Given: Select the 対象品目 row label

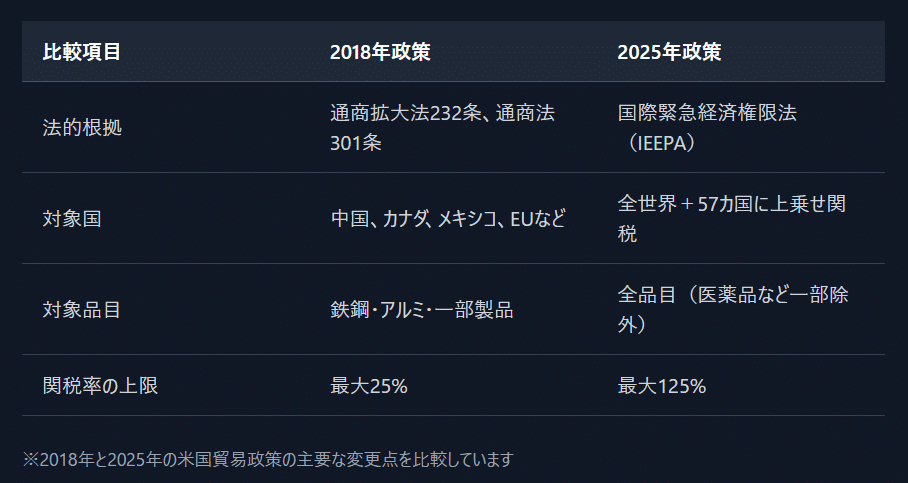Looking at the screenshot, I should [x=82, y=309].
